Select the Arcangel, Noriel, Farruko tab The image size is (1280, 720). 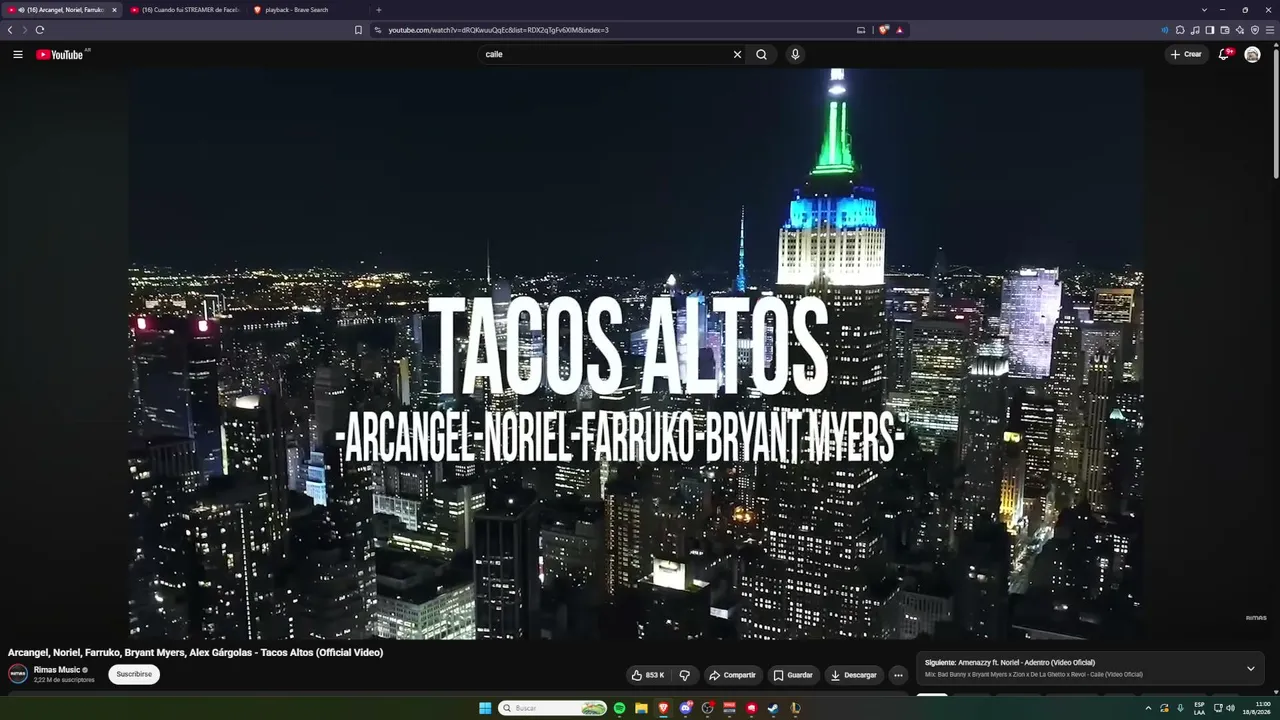click(x=62, y=10)
